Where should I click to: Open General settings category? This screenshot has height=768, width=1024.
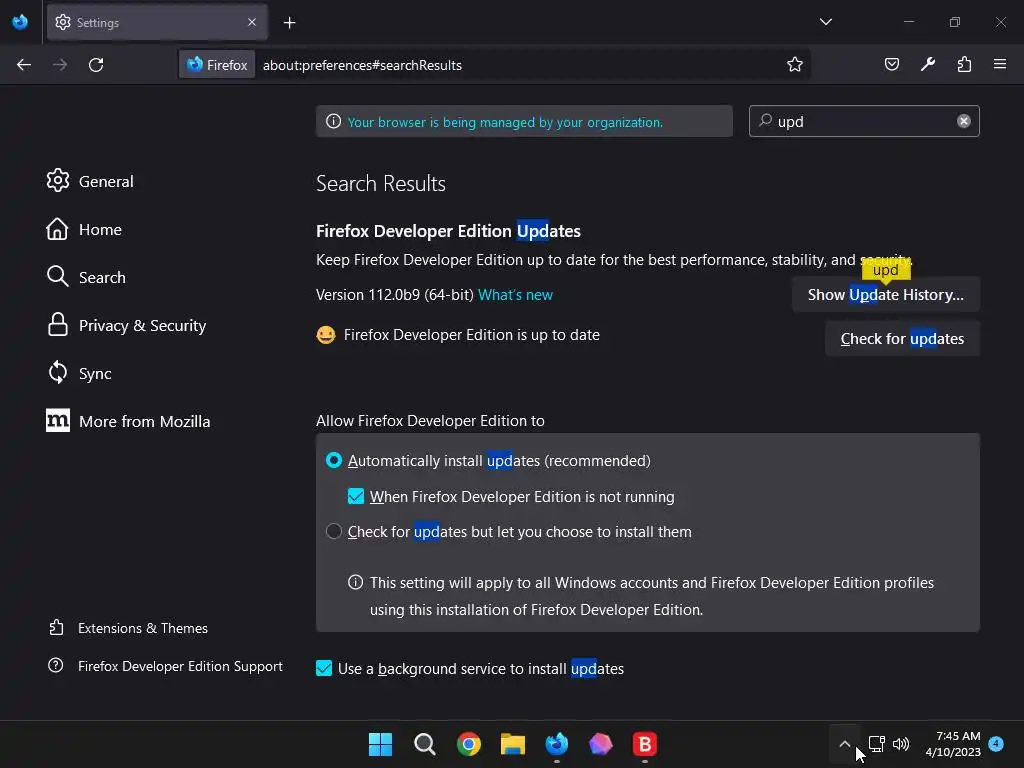(x=90, y=181)
